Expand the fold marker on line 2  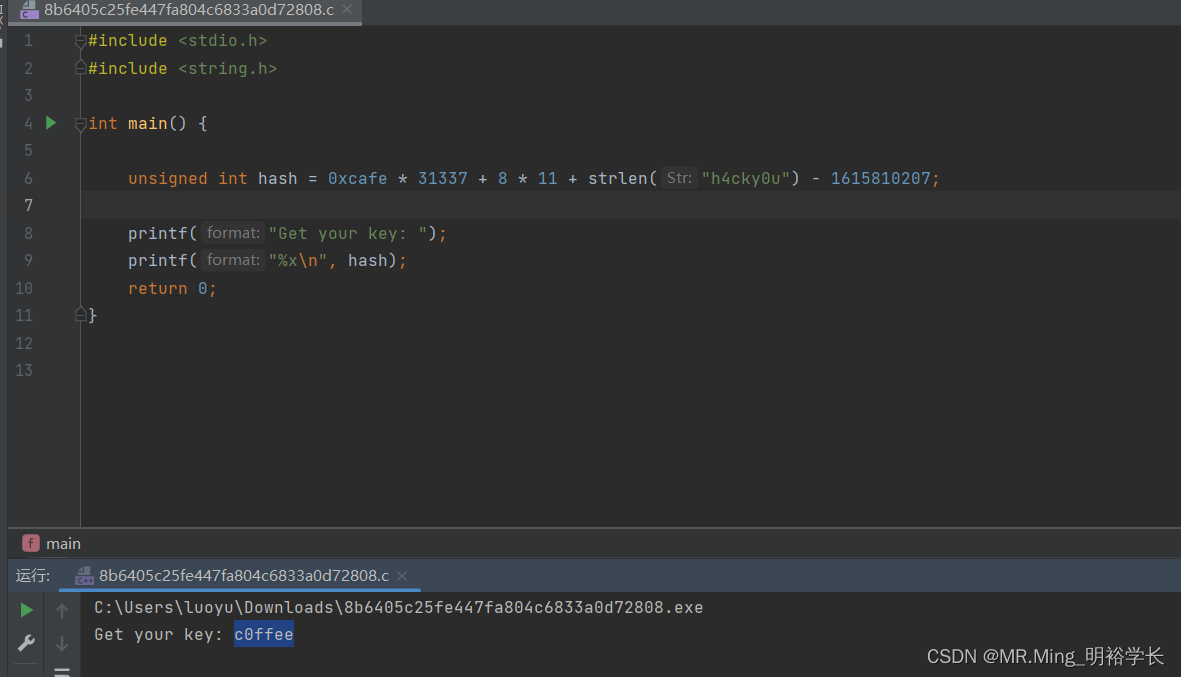tap(80, 68)
